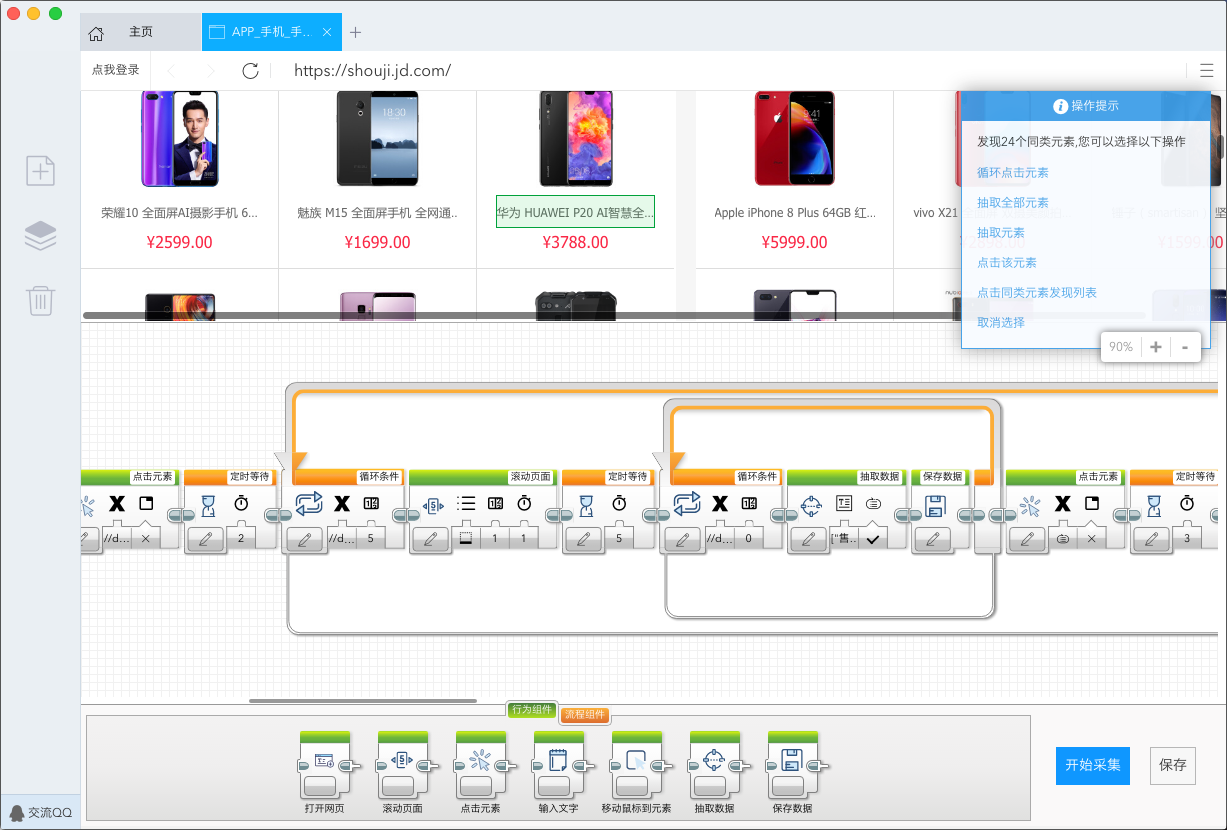Click the highlighted 华为 HUAWEI P20 product title
The image size is (1227, 830).
coord(575,212)
